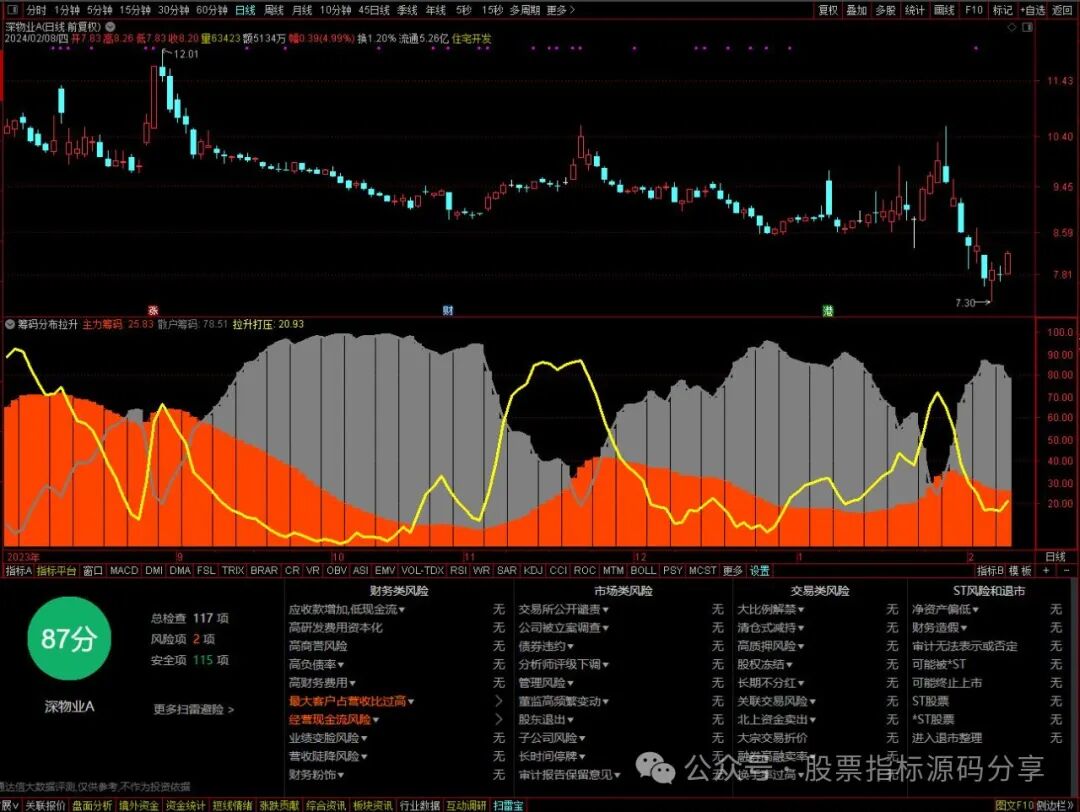Click the 统计 button

(x=914, y=10)
